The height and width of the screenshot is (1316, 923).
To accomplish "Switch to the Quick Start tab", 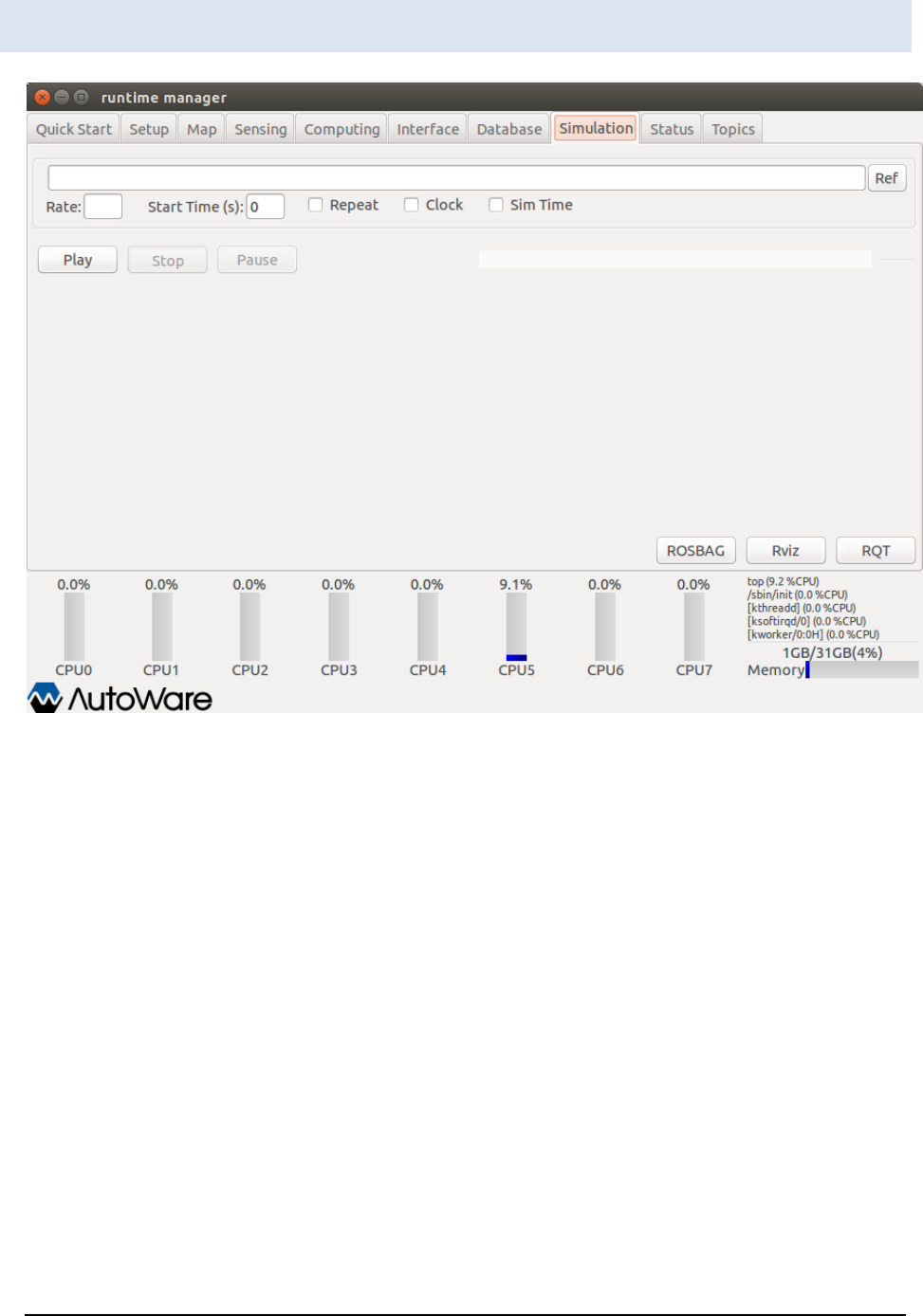I will coord(74,129).
